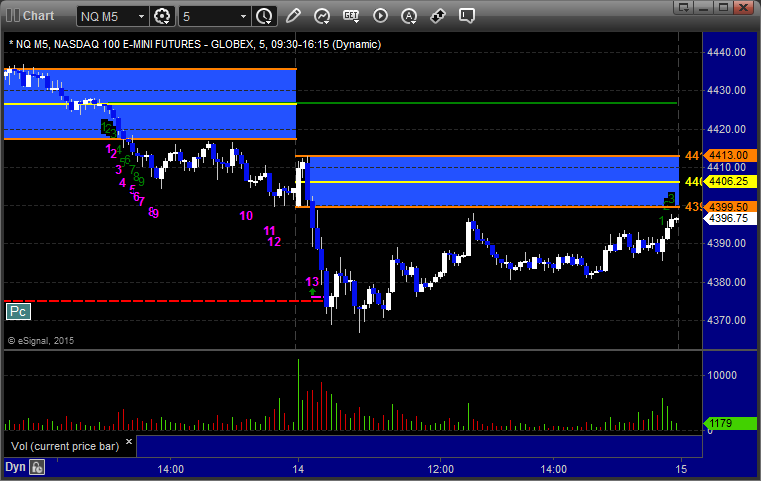The height and width of the screenshot is (481, 761).
Task: Open the time template clock menu
Action: [265, 17]
